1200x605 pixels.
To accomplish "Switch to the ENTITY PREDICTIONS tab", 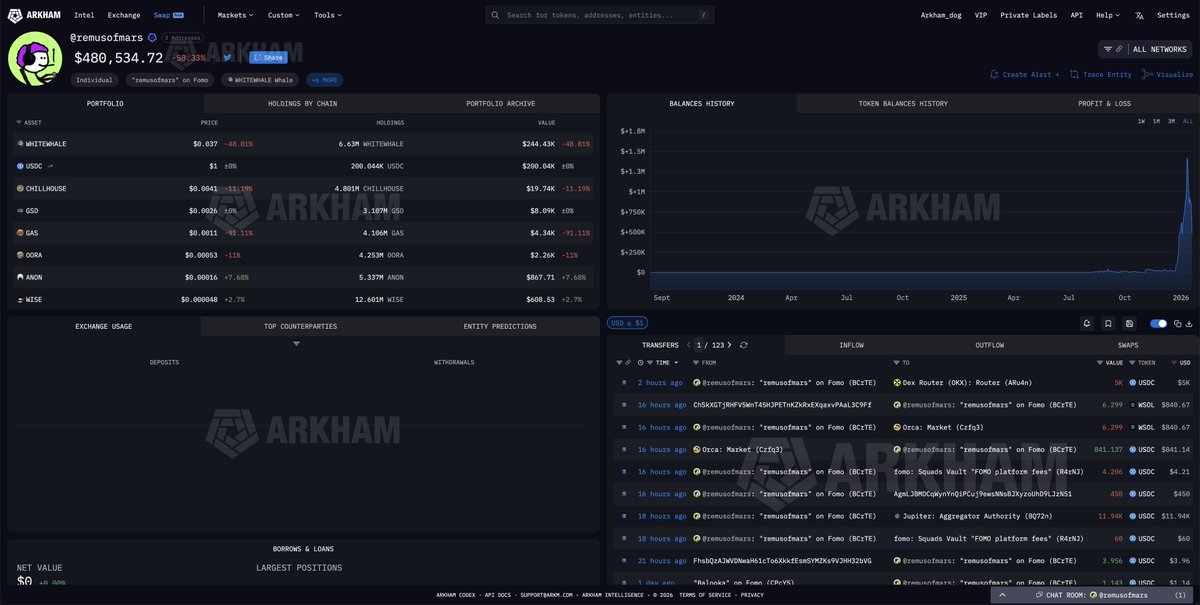I will click(500, 326).
